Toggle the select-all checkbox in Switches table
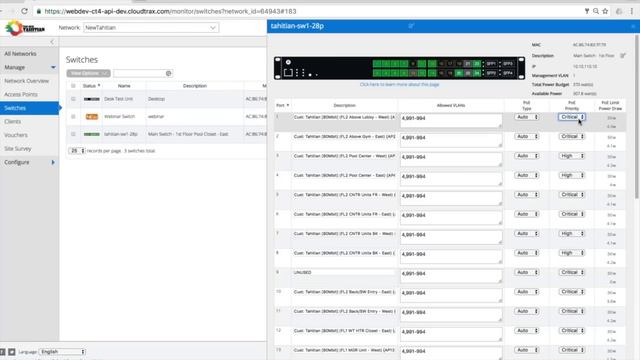This screenshot has width=640, height=360. (73, 86)
